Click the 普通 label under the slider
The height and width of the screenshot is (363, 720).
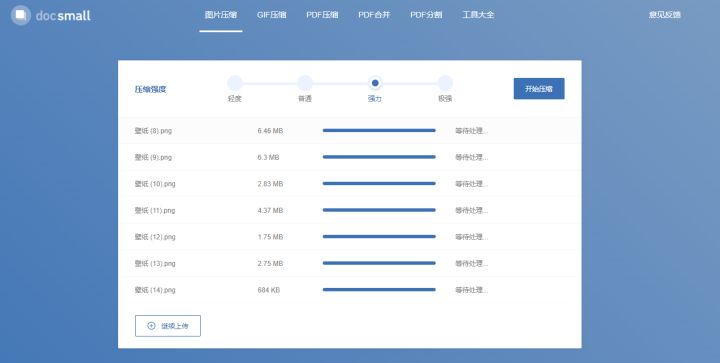(305, 99)
